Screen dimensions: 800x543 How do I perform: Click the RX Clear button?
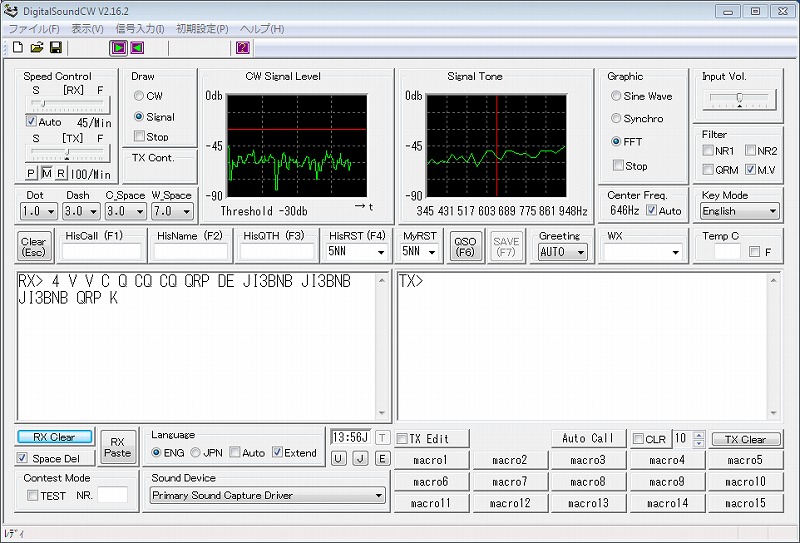coord(54,437)
